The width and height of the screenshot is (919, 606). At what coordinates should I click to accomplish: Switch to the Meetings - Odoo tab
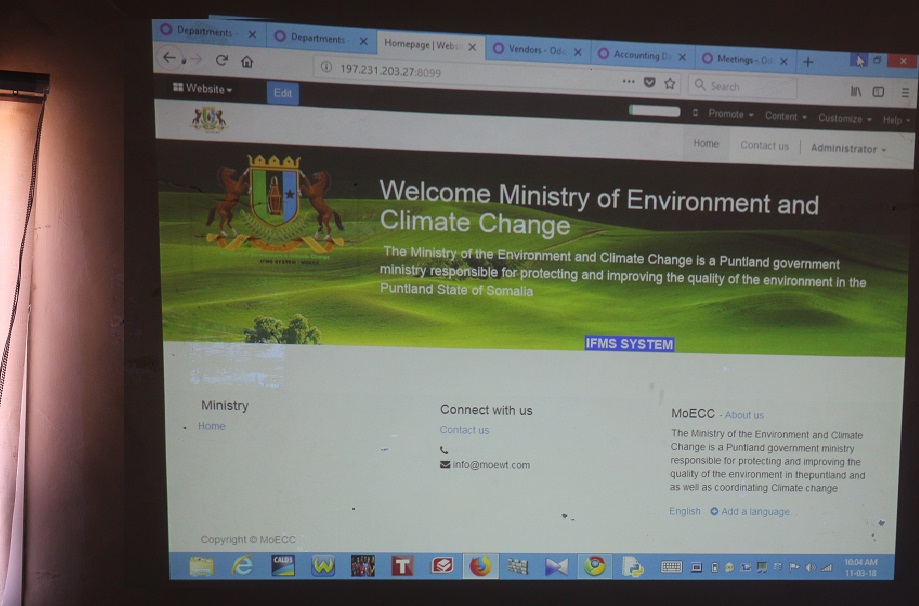pos(744,60)
